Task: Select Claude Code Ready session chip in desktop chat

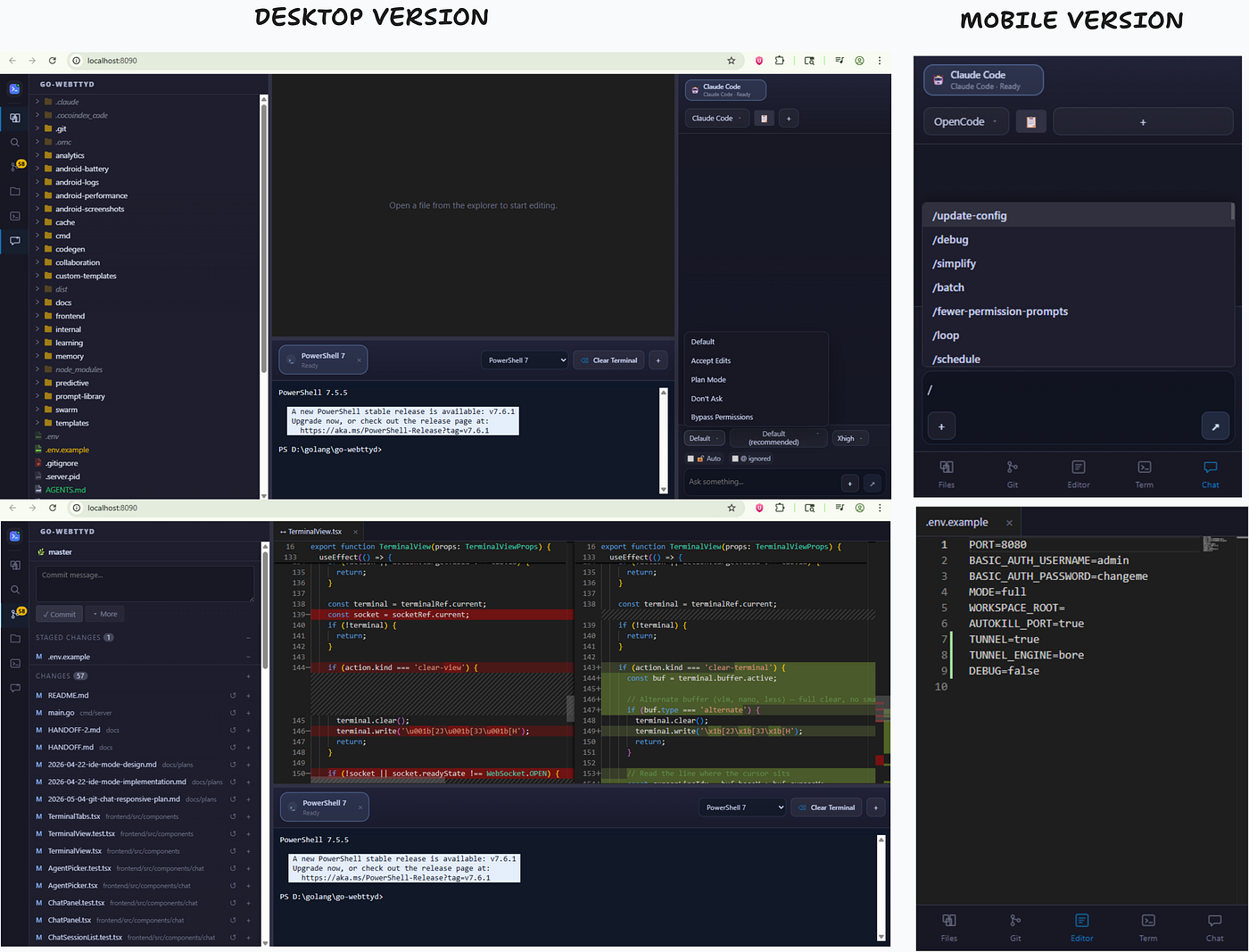Action: click(x=725, y=89)
